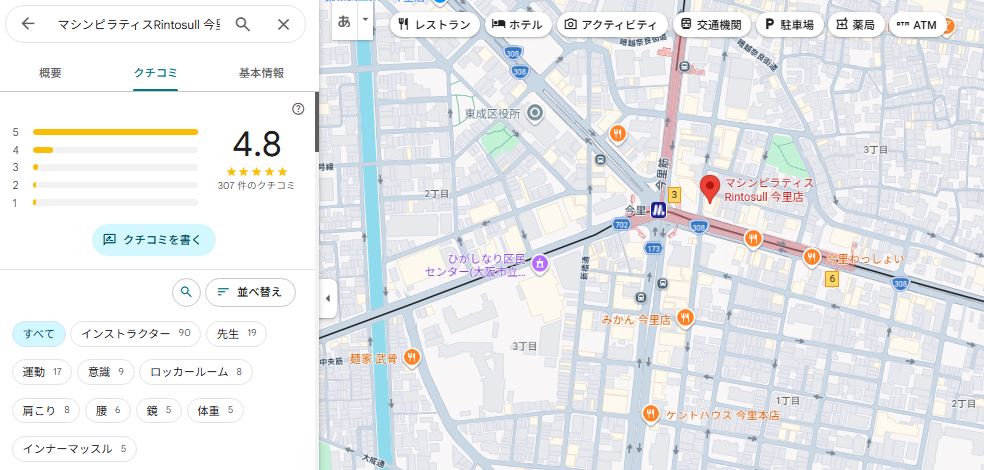Switch to the 基本情報 tab

point(261,73)
